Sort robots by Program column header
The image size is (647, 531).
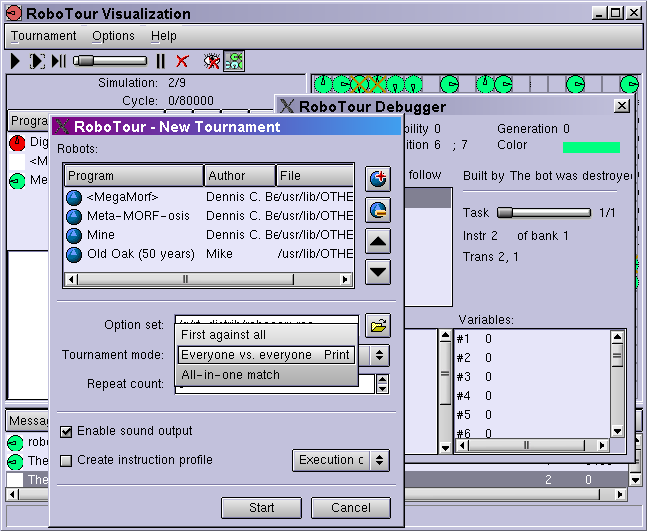pos(134,176)
